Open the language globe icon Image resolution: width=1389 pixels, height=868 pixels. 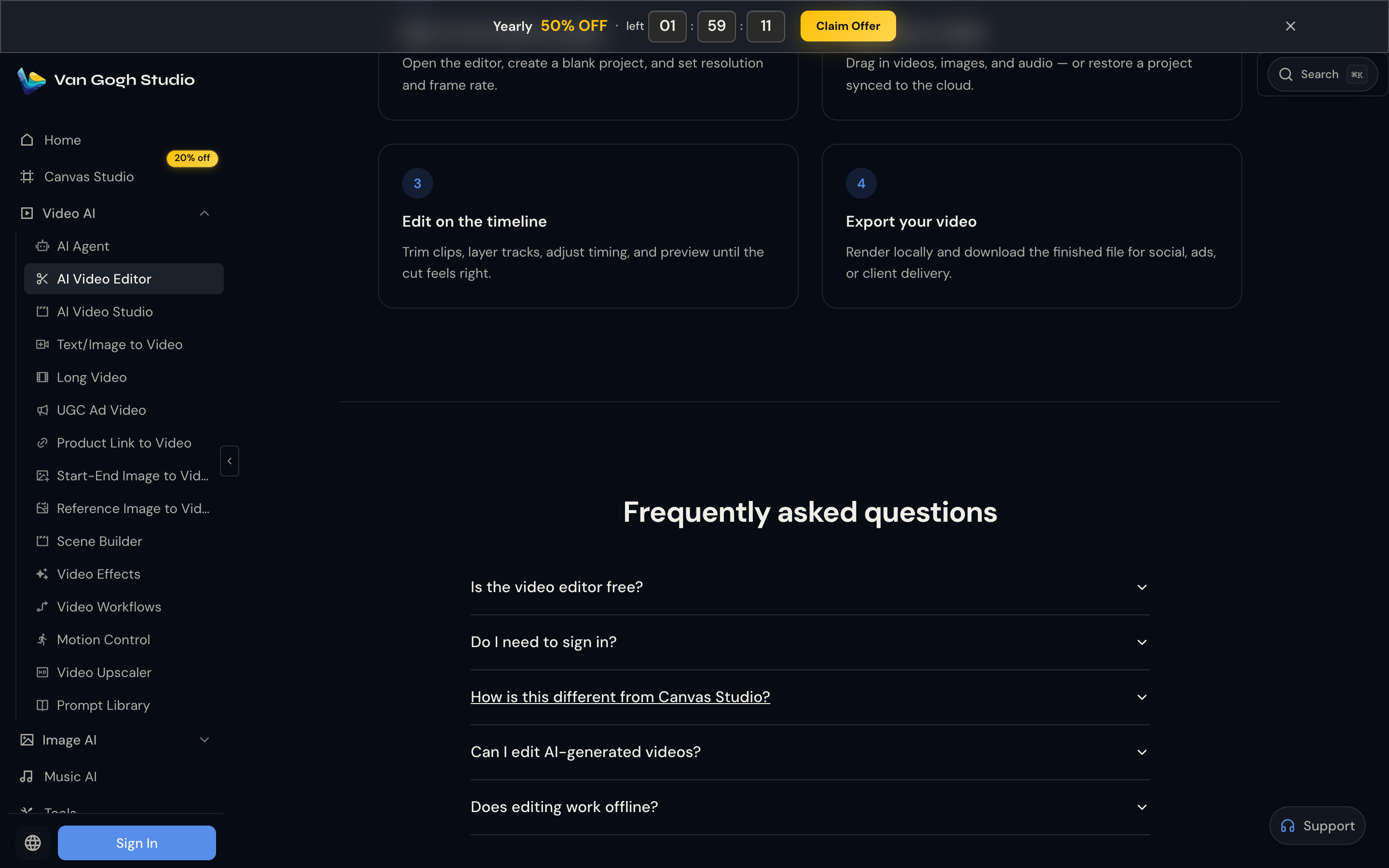pos(33,843)
